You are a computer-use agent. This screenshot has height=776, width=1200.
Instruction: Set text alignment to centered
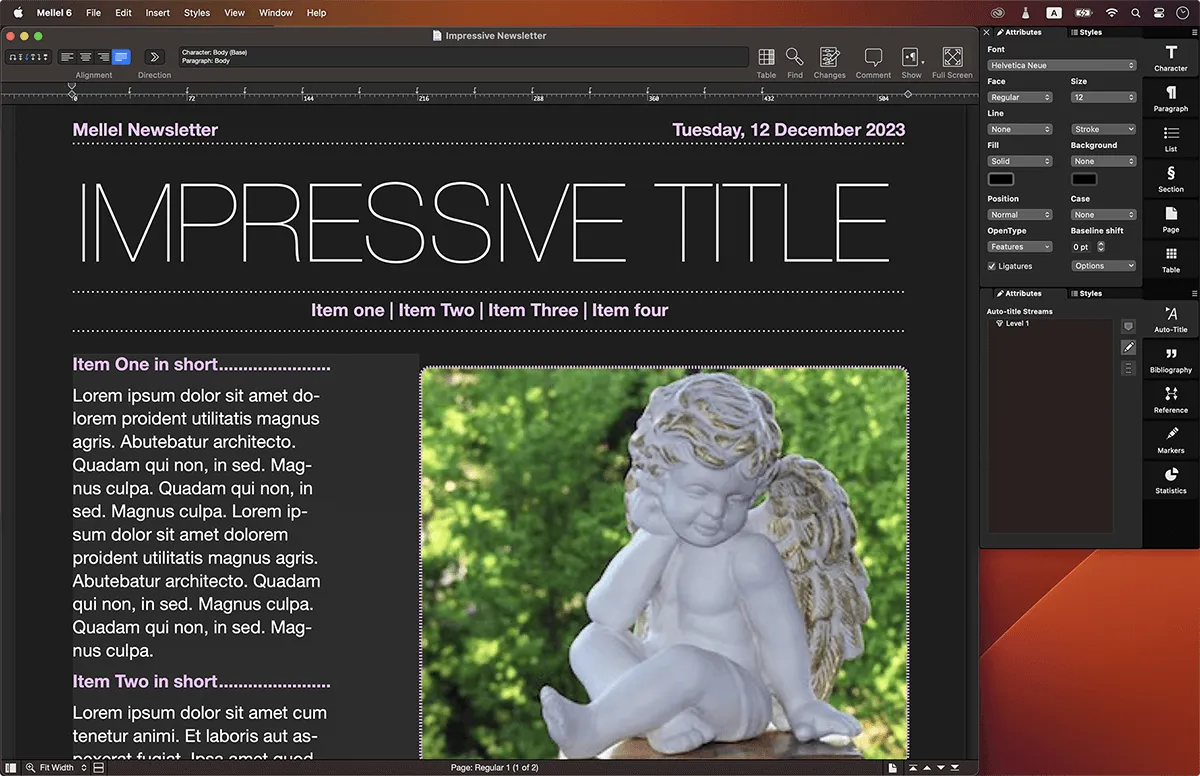85,57
